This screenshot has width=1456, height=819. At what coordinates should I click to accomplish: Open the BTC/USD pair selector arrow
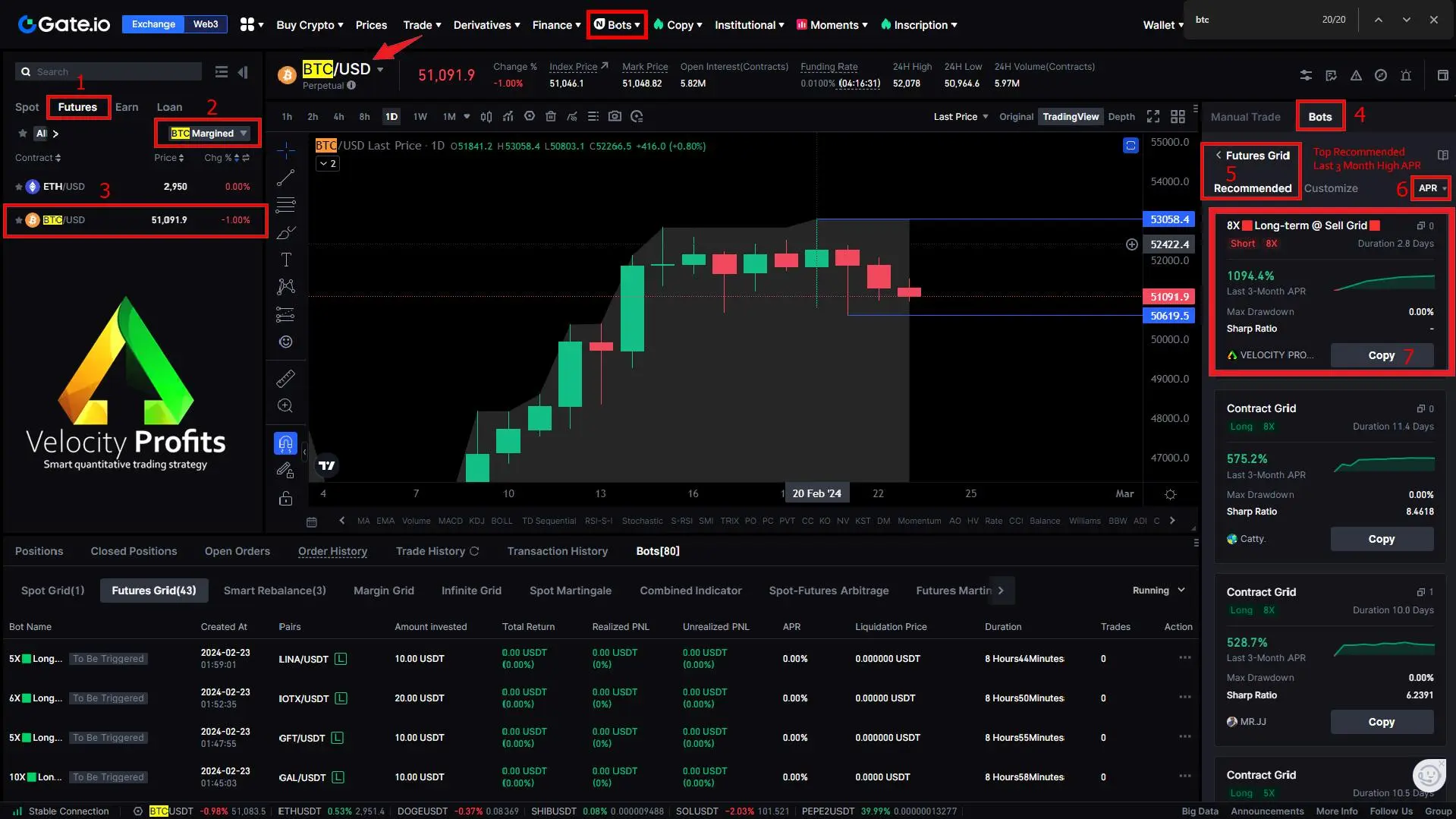coord(380,70)
